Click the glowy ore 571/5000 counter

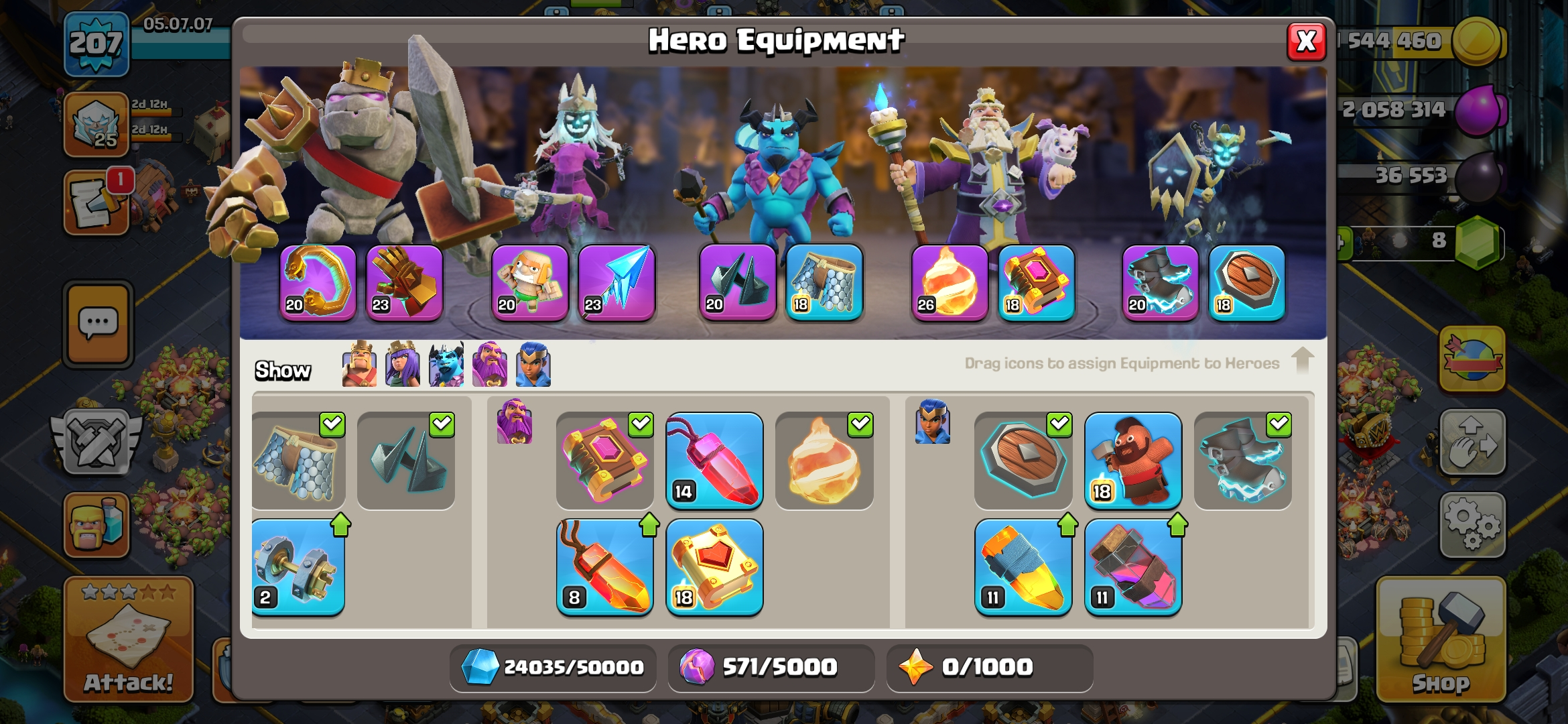[771, 667]
